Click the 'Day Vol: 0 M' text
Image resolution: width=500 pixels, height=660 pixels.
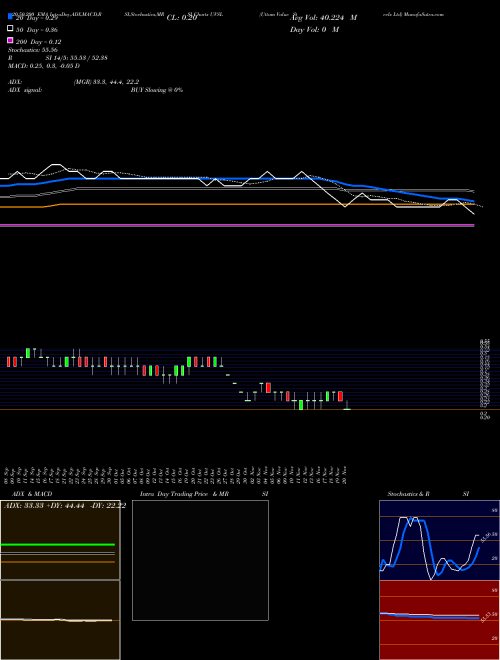tap(314, 30)
